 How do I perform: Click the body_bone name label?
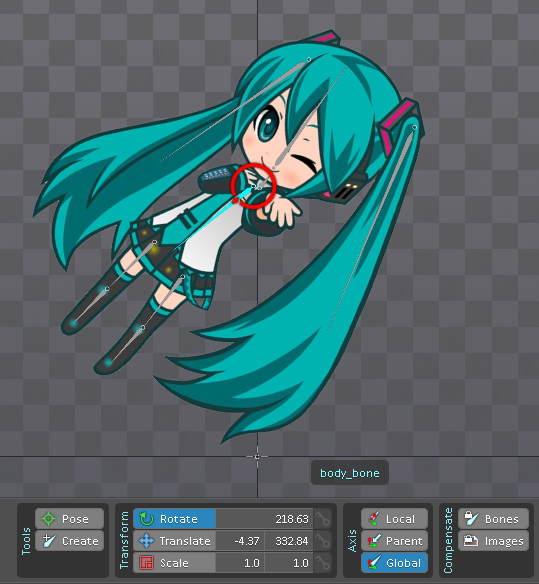(350, 473)
